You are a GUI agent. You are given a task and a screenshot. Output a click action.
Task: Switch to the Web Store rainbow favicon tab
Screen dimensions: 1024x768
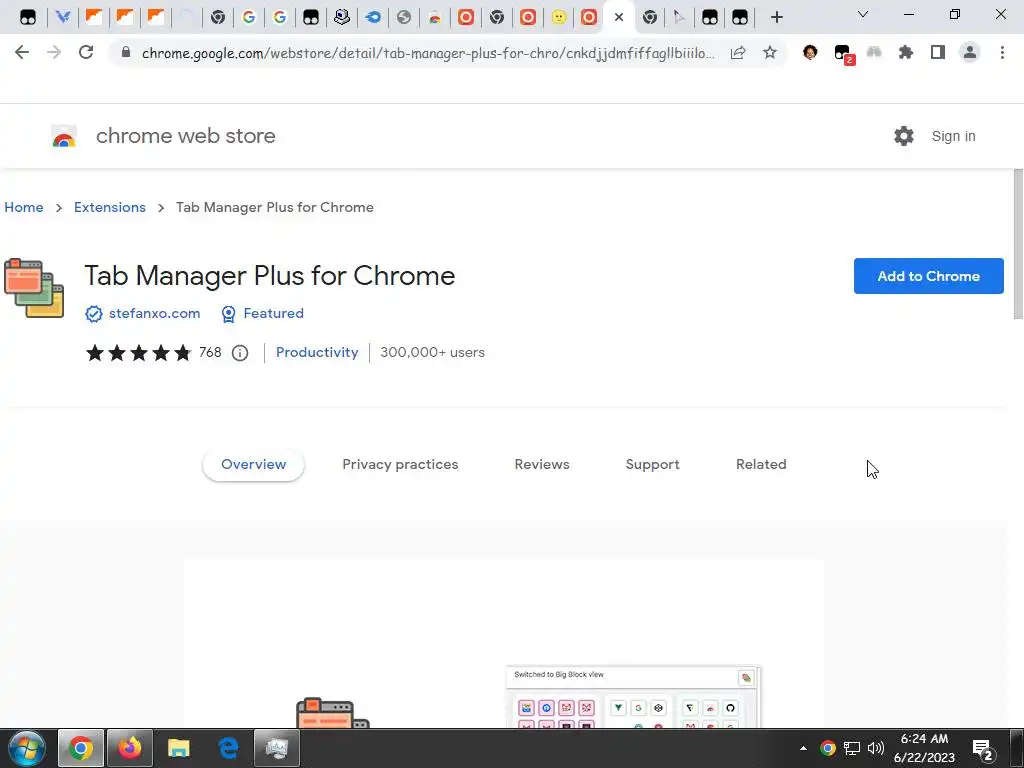tap(434, 17)
